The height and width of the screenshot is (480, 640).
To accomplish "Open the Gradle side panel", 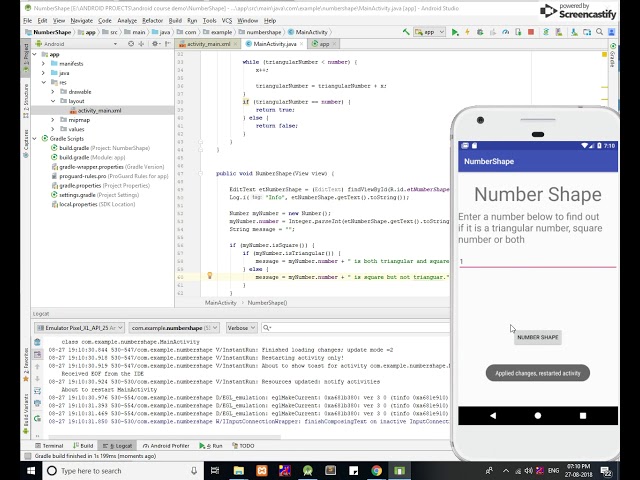I will pyautogui.click(x=612, y=55).
